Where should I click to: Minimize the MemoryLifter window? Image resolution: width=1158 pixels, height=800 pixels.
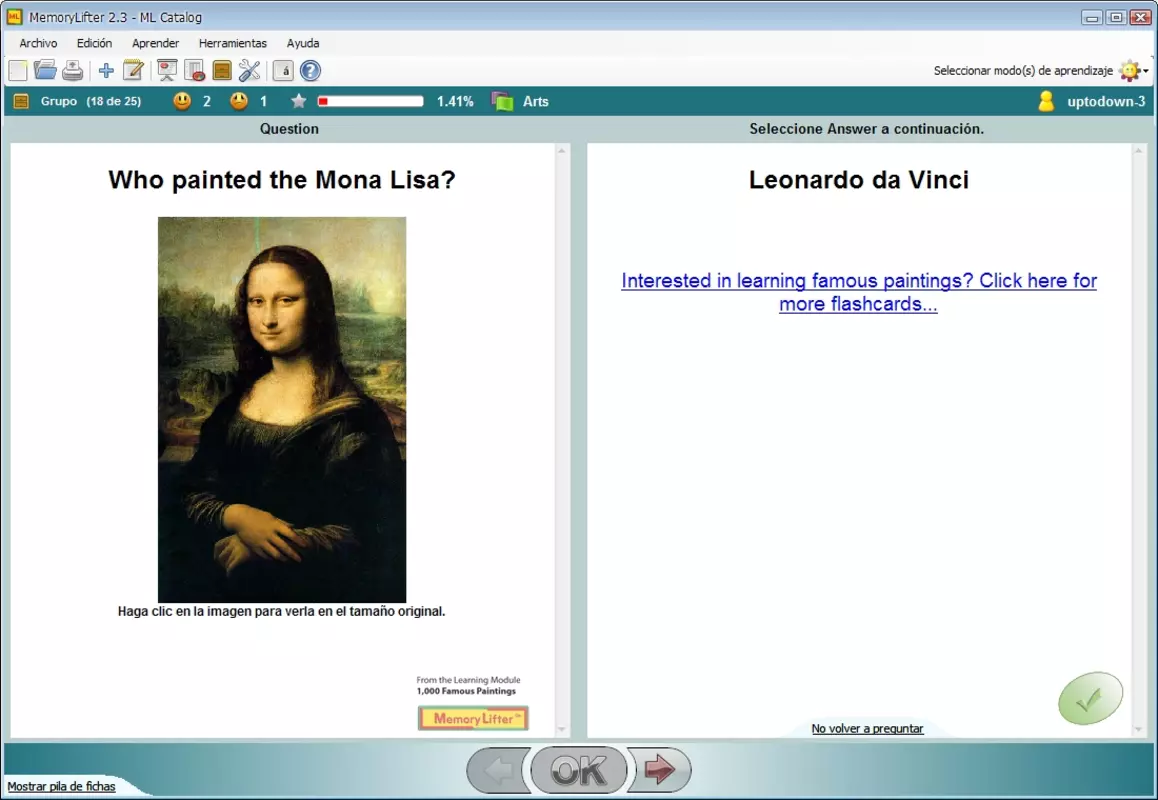[1092, 17]
